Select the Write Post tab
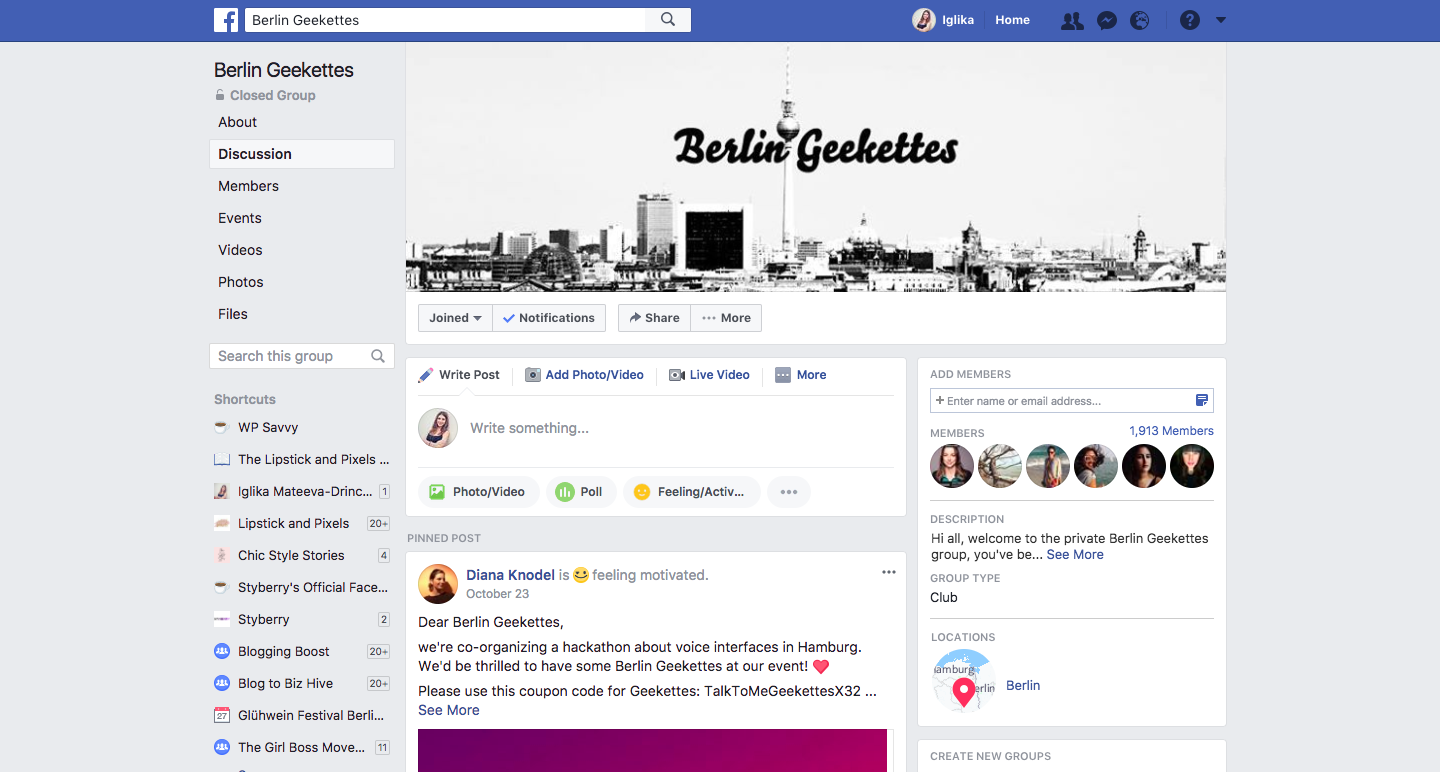The image size is (1440, 772). [459, 375]
